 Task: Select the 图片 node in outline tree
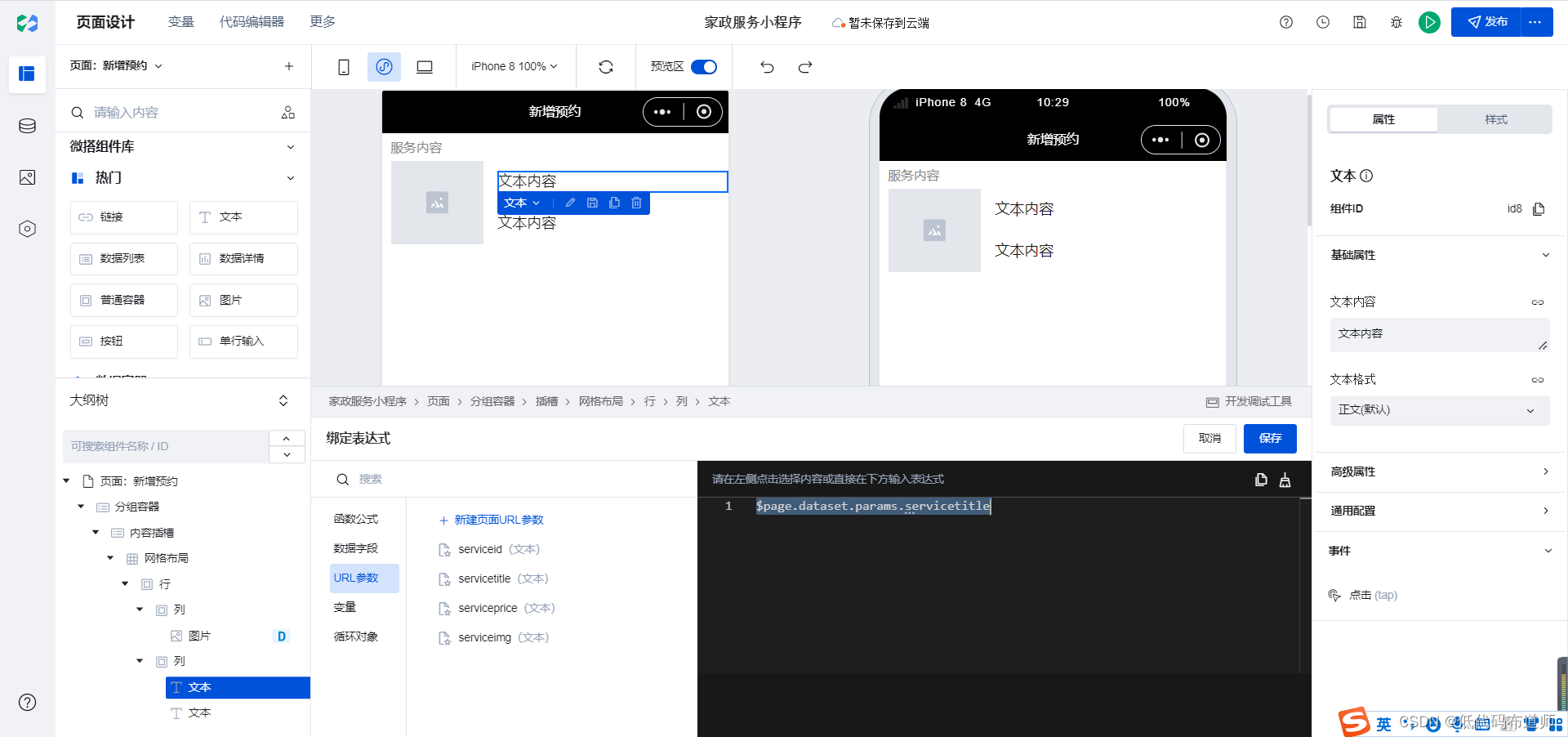click(200, 636)
